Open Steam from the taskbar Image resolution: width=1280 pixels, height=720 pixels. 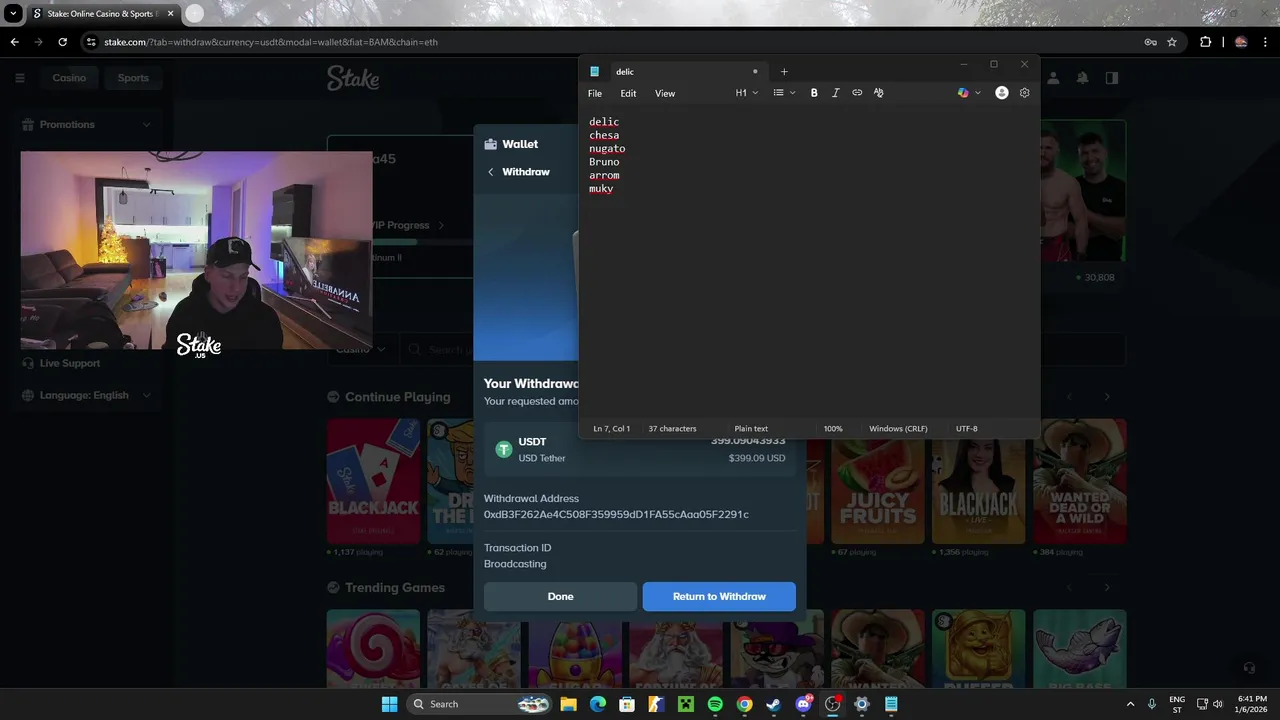coord(774,704)
